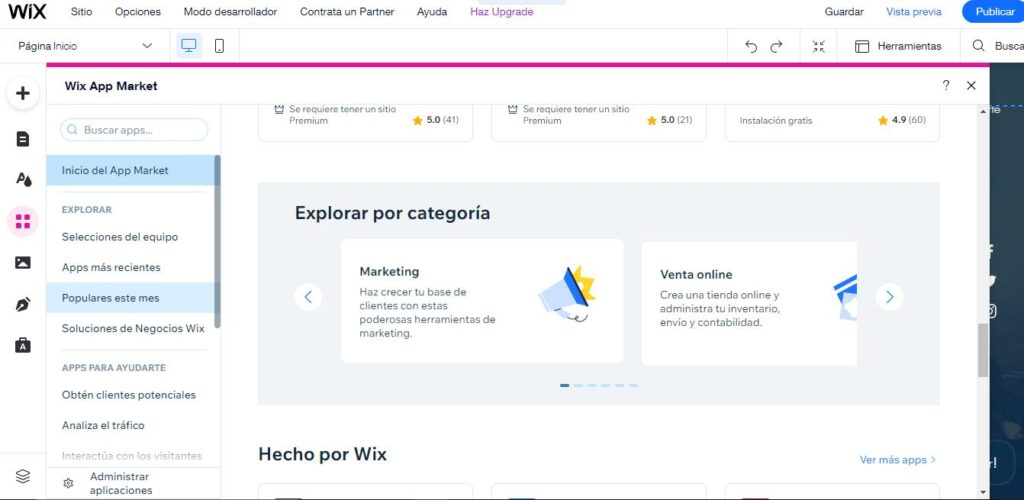Click the Undo arrow in toolbar
Image resolution: width=1024 pixels, height=500 pixels.
click(x=751, y=46)
